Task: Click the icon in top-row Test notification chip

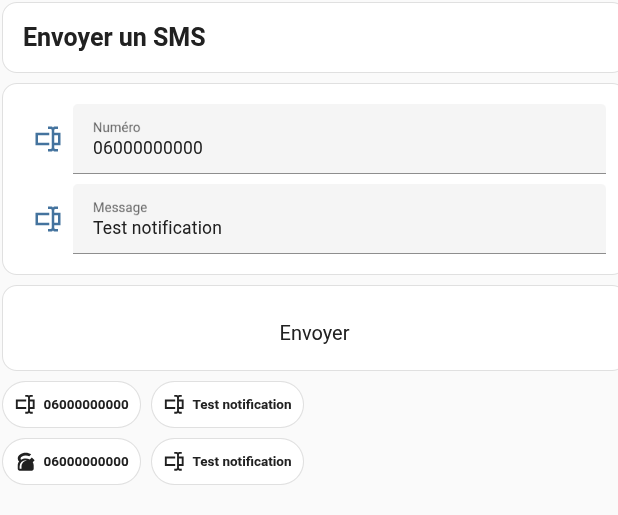Action: tap(174, 404)
